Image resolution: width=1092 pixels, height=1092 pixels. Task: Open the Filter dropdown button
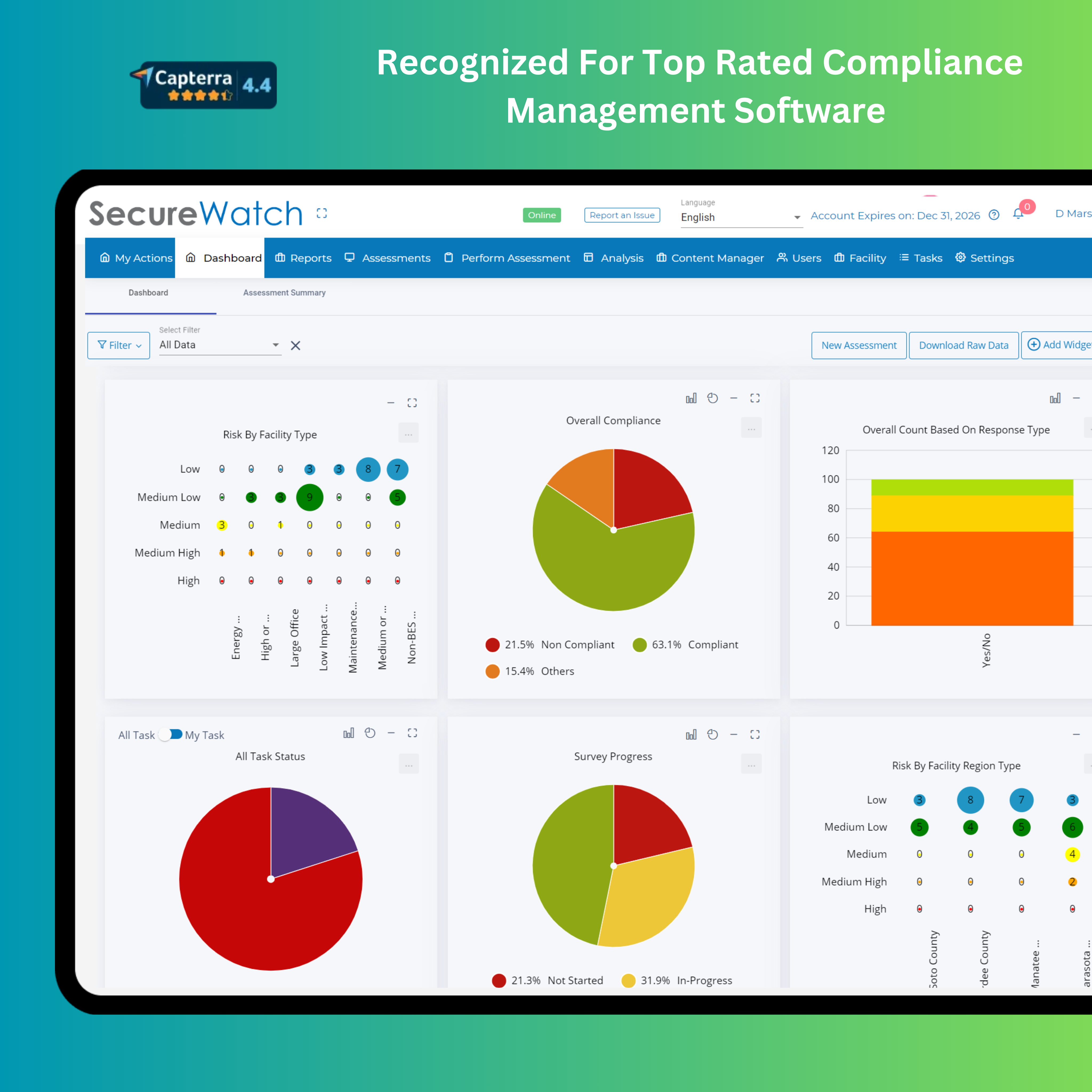click(x=119, y=345)
